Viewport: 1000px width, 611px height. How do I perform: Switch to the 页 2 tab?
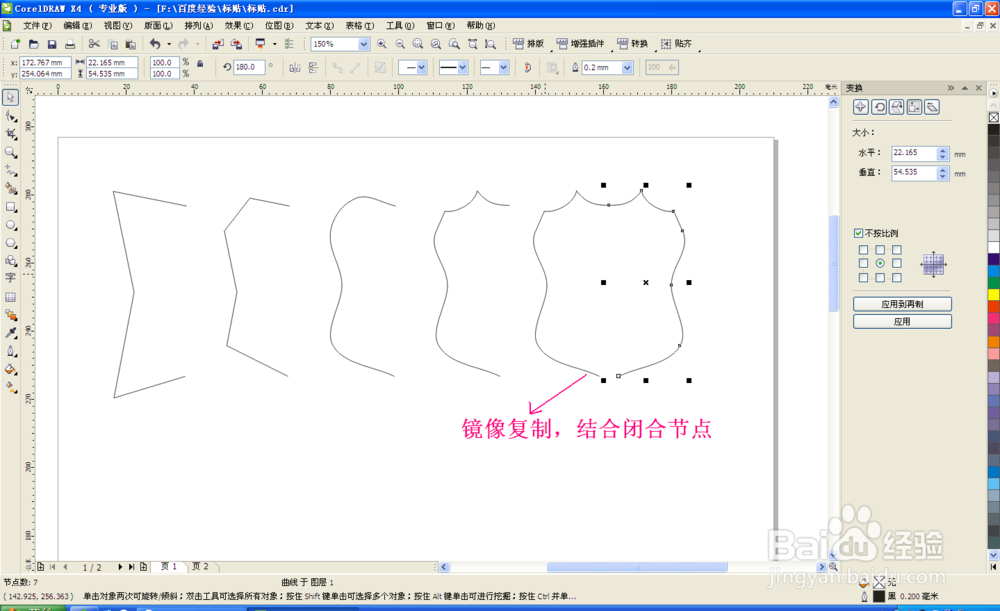pyautogui.click(x=199, y=566)
